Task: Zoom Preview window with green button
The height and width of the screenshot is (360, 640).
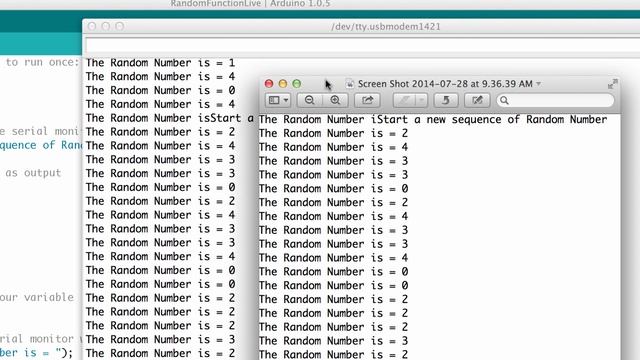Action: point(297,84)
